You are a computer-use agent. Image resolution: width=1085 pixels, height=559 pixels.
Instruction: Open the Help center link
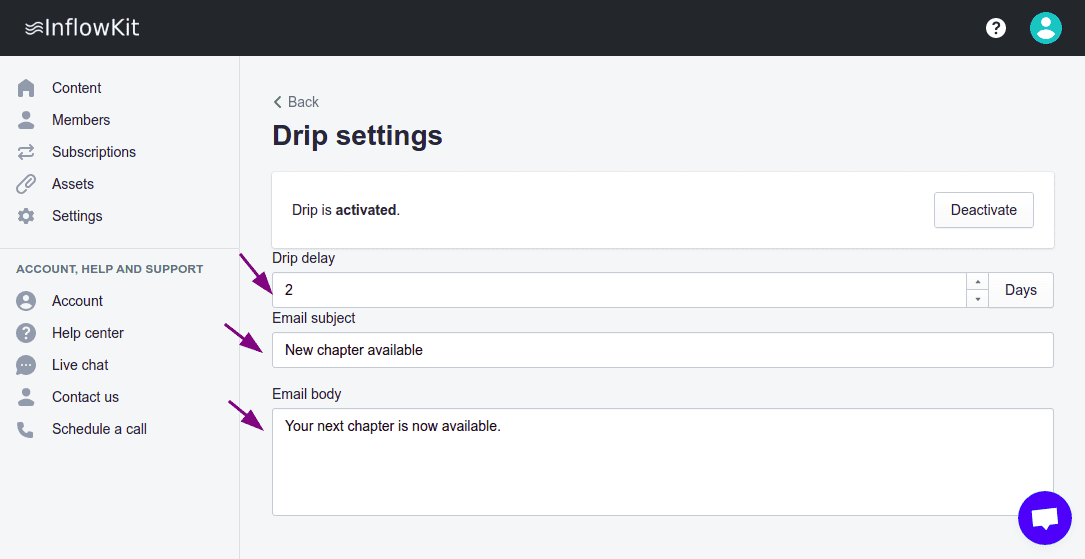(x=87, y=333)
